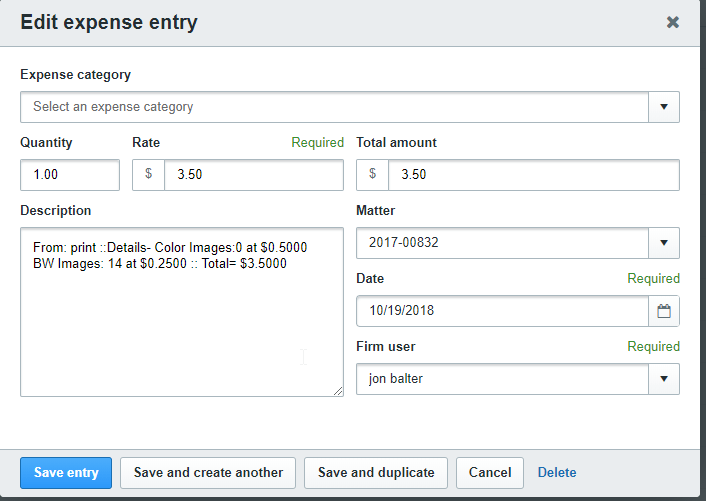
Task: Click Save and create another
Action: pos(208,473)
